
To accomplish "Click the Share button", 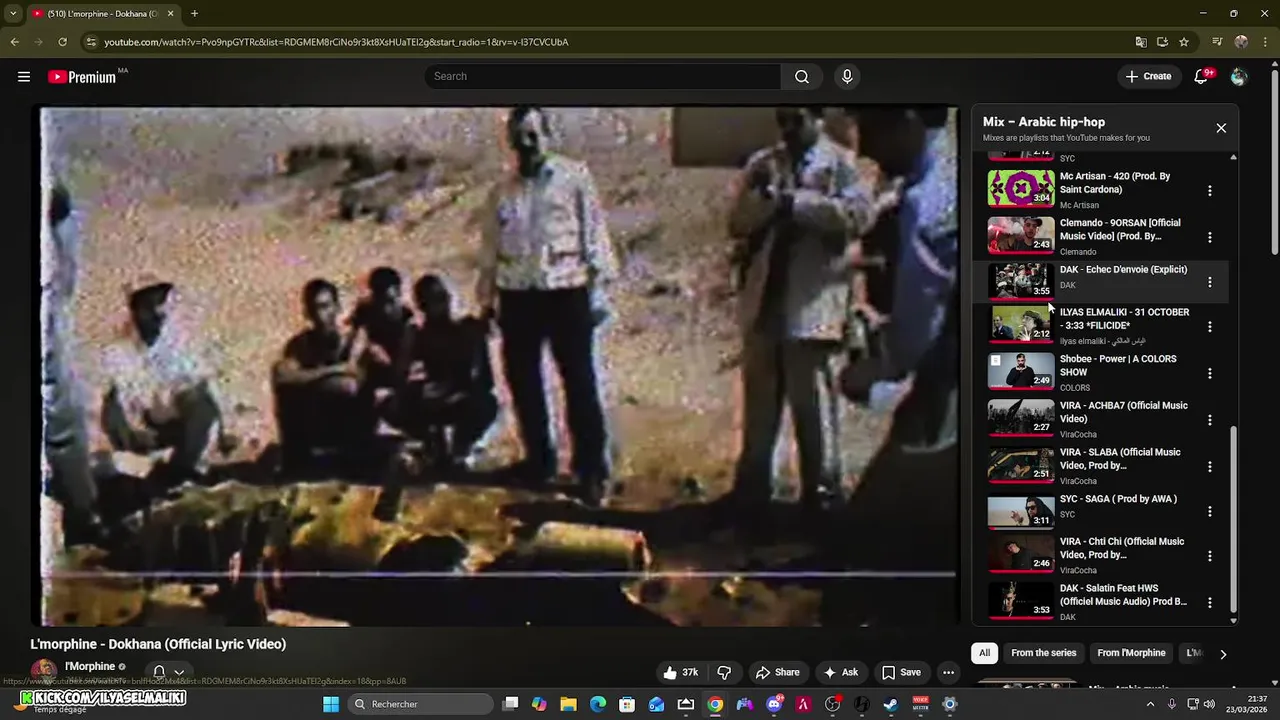I will coord(777,673).
